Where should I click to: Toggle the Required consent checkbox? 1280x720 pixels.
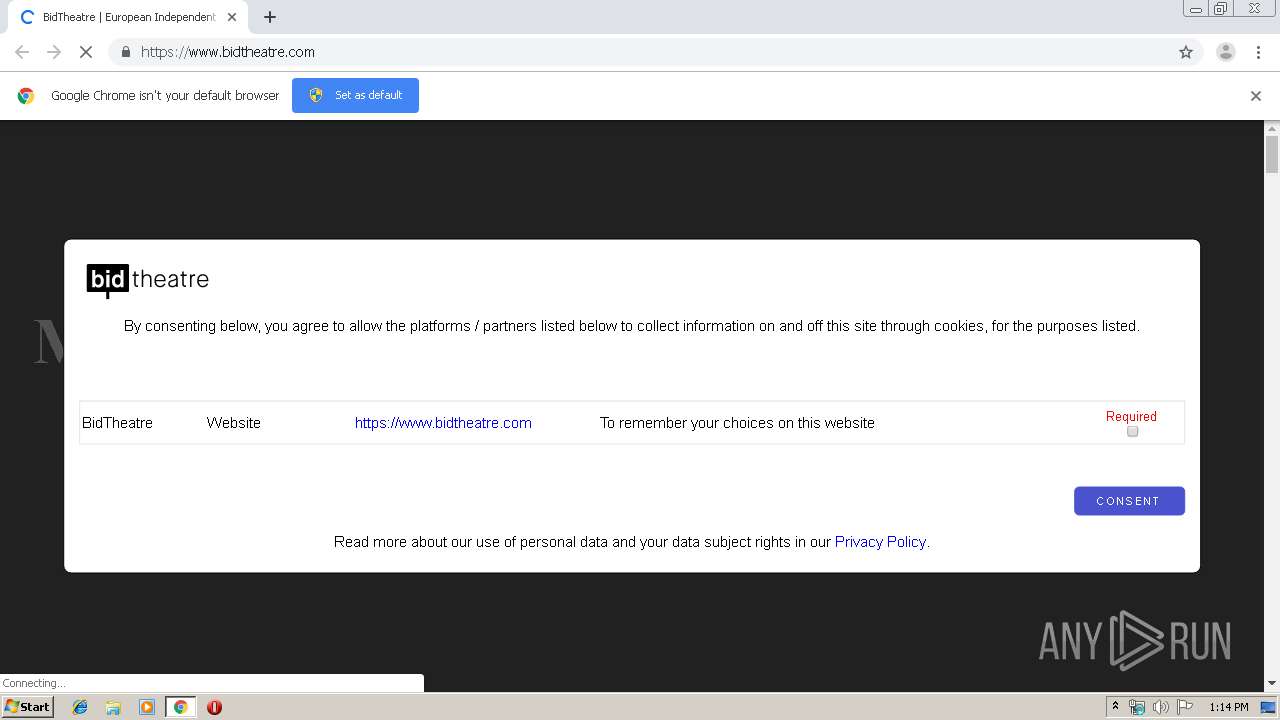tap(1132, 432)
